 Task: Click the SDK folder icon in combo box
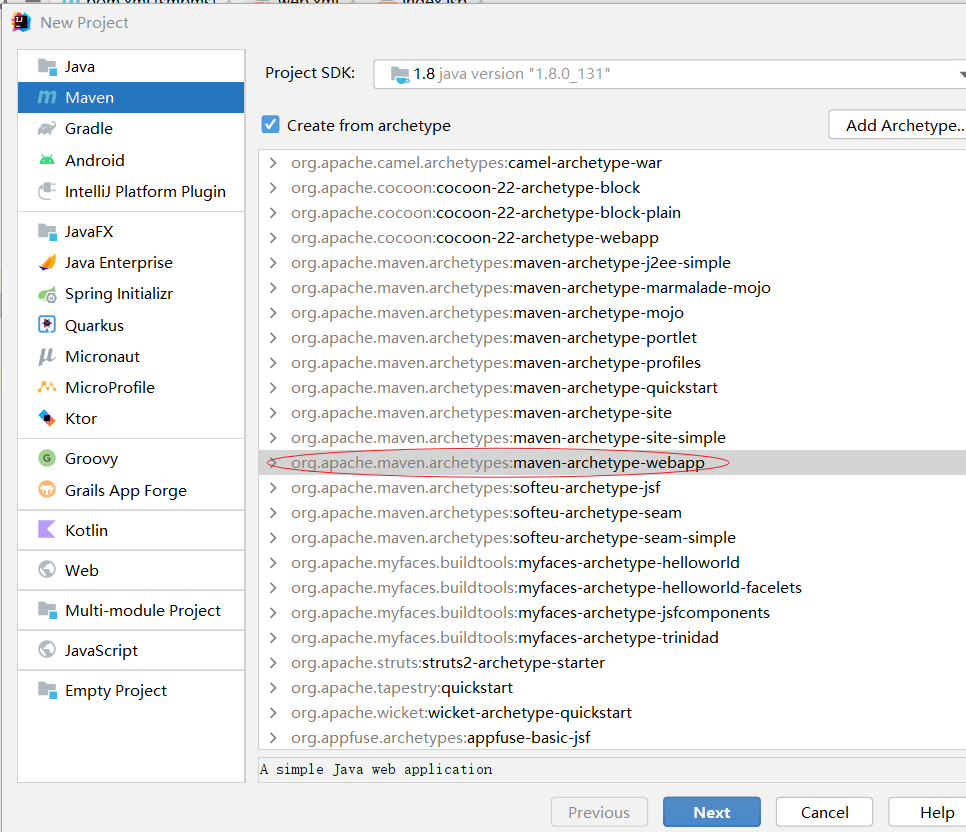coord(400,75)
